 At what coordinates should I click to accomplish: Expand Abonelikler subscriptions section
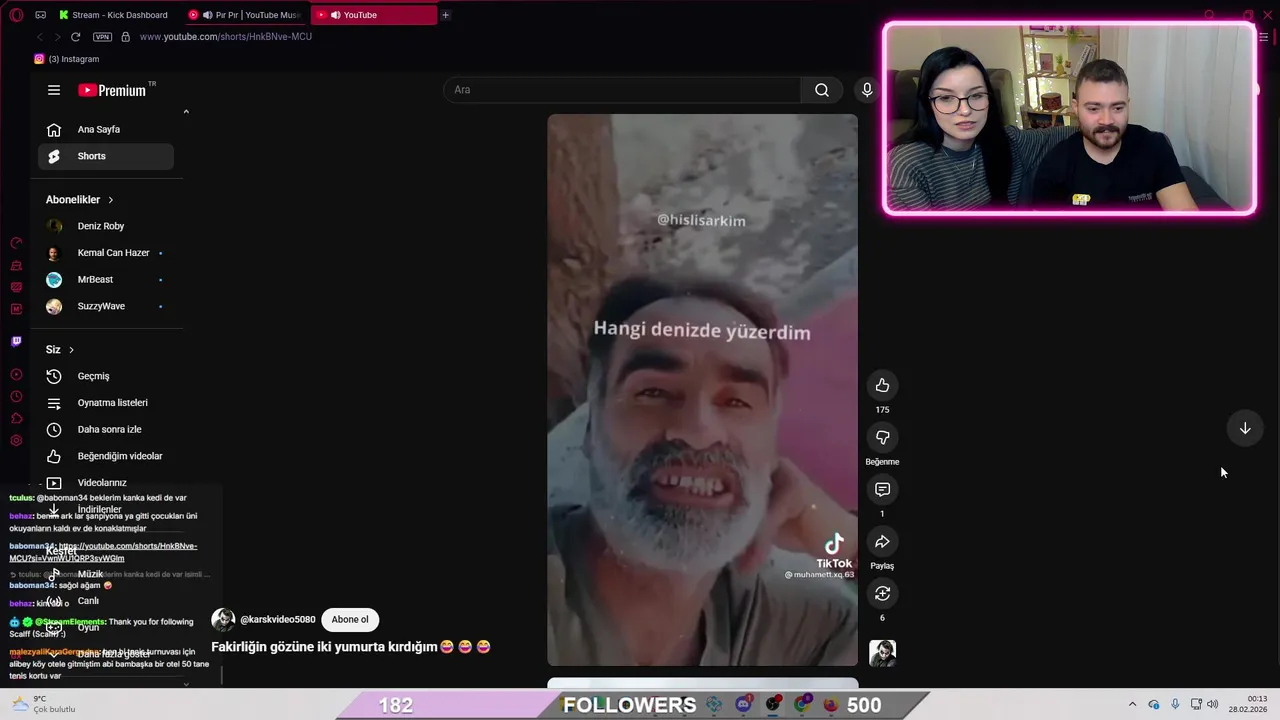point(80,200)
